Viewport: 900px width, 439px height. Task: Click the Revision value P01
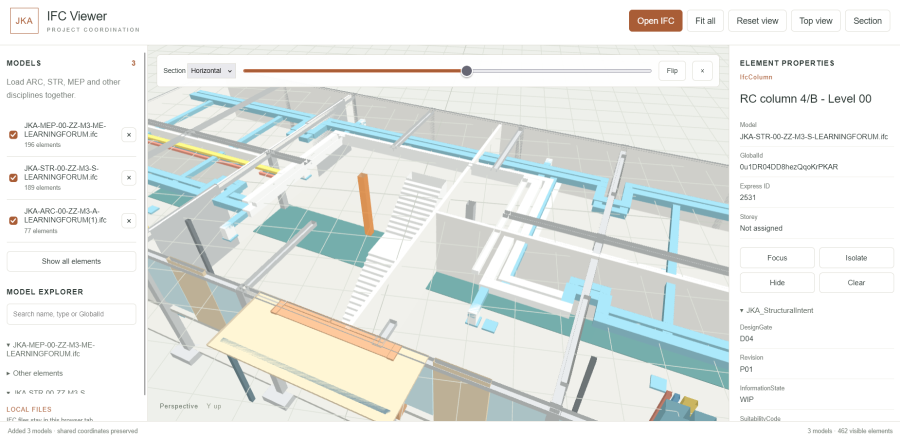click(746, 369)
